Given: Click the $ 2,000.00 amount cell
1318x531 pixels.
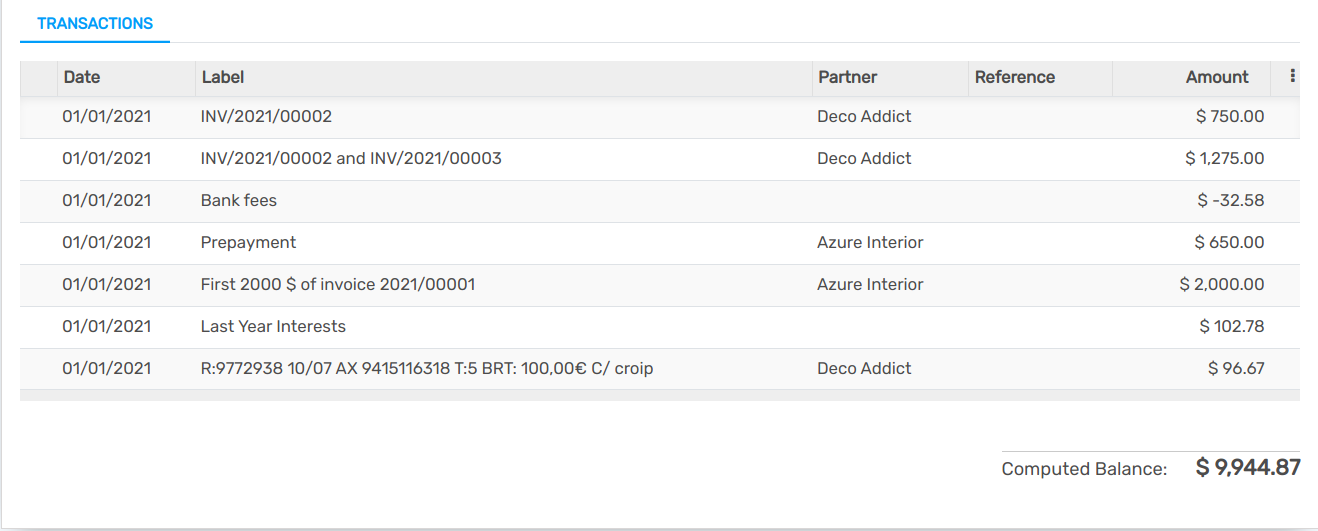Looking at the screenshot, I should 1221,284.
